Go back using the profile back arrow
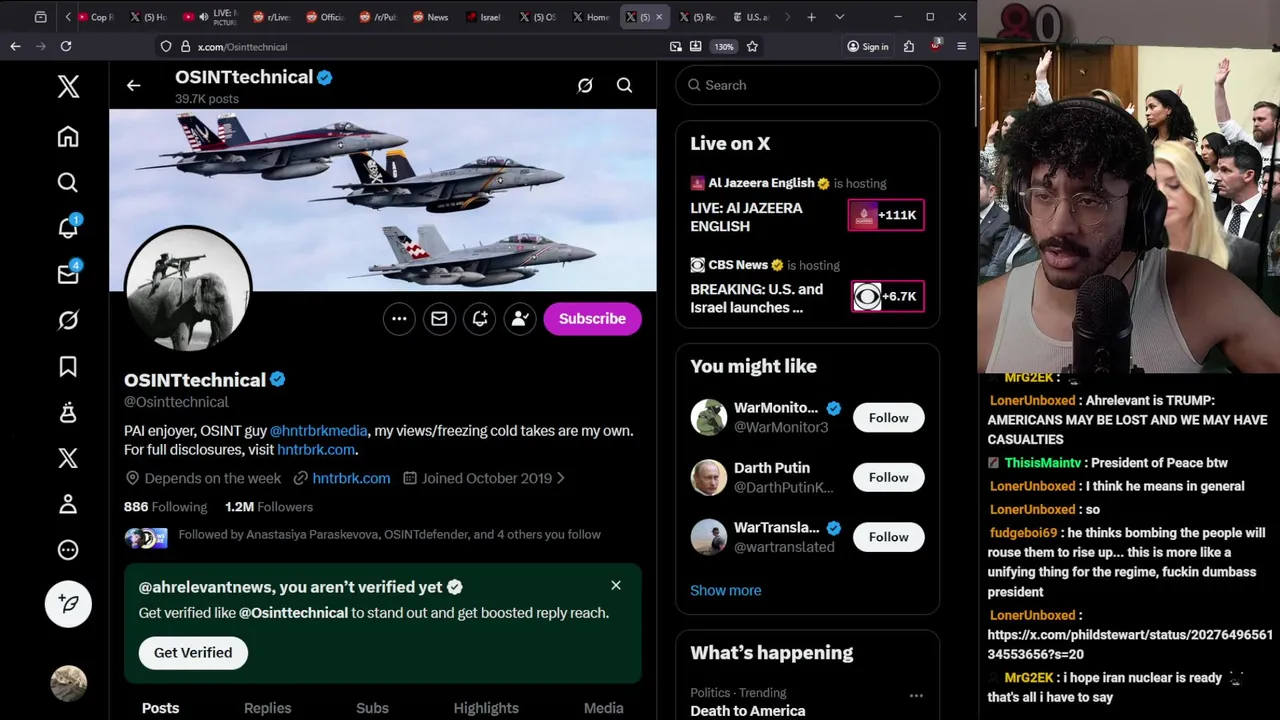Screen dimensions: 1280x720 pyautogui.click(x=133, y=86)
